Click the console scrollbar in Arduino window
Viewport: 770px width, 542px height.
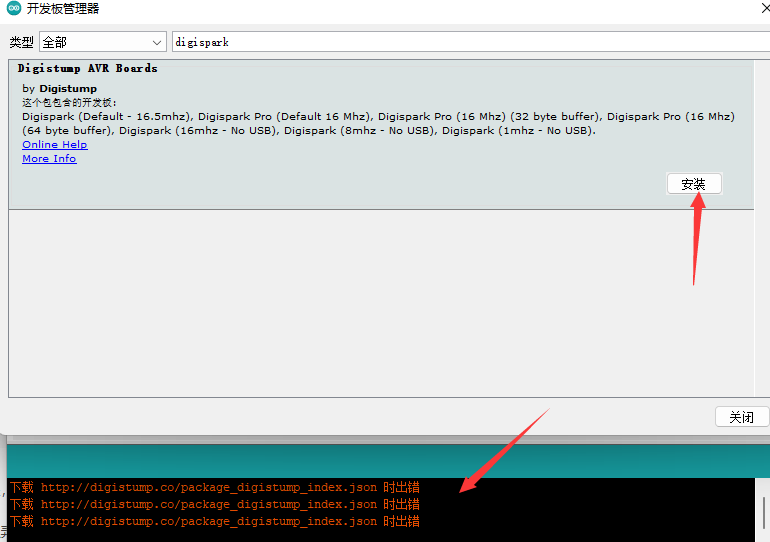click(x=764, y=511)
